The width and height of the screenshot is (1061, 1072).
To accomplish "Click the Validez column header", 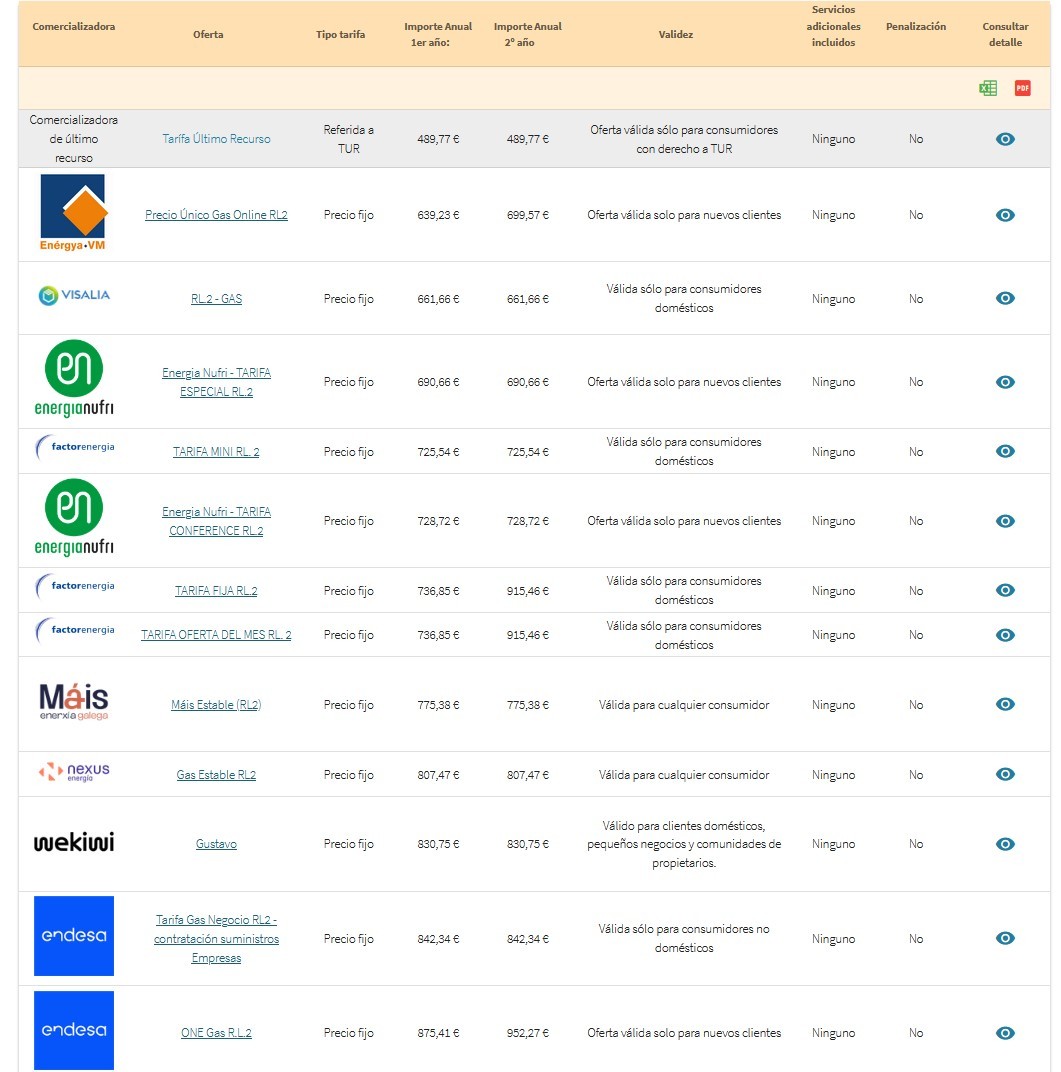I will [675, 34].
